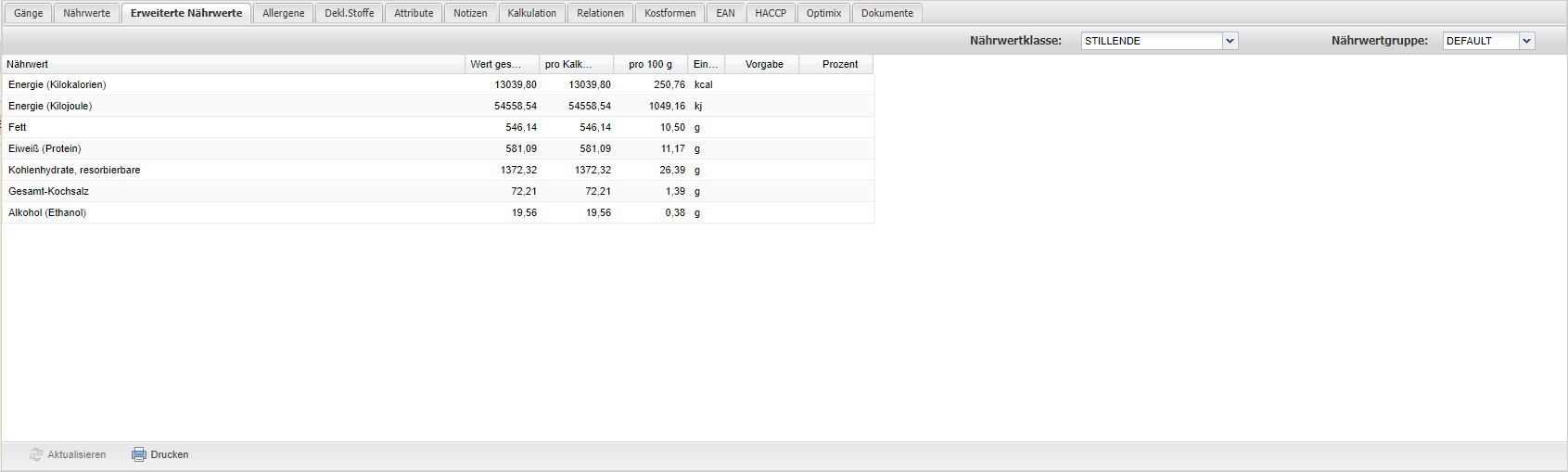The width and height of the screenshot is (1568, 472).
Task: Open the Gänge tab
Action: click(28, 13)
